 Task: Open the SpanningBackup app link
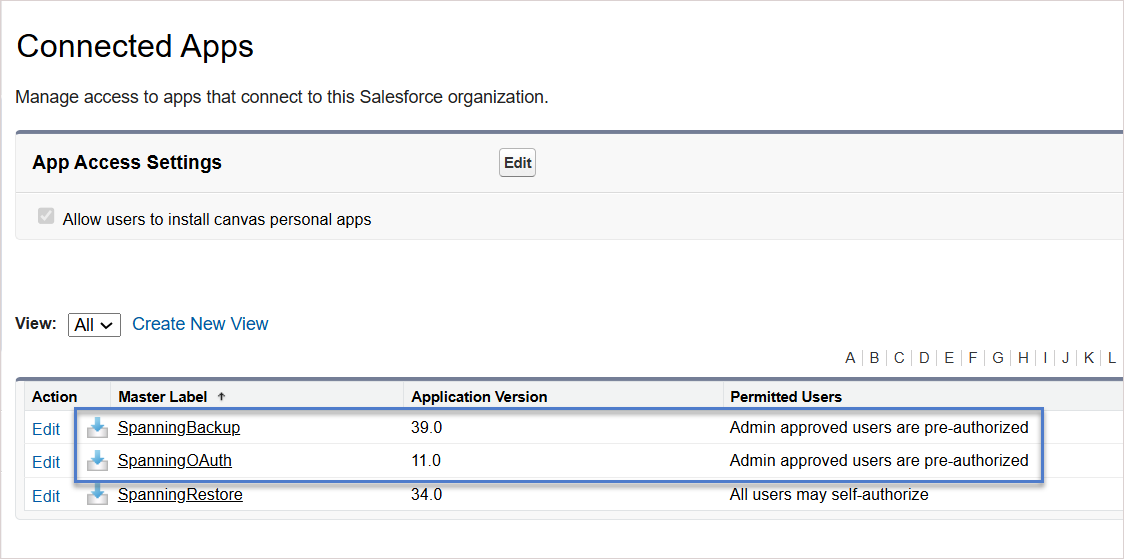coord(179,428)
